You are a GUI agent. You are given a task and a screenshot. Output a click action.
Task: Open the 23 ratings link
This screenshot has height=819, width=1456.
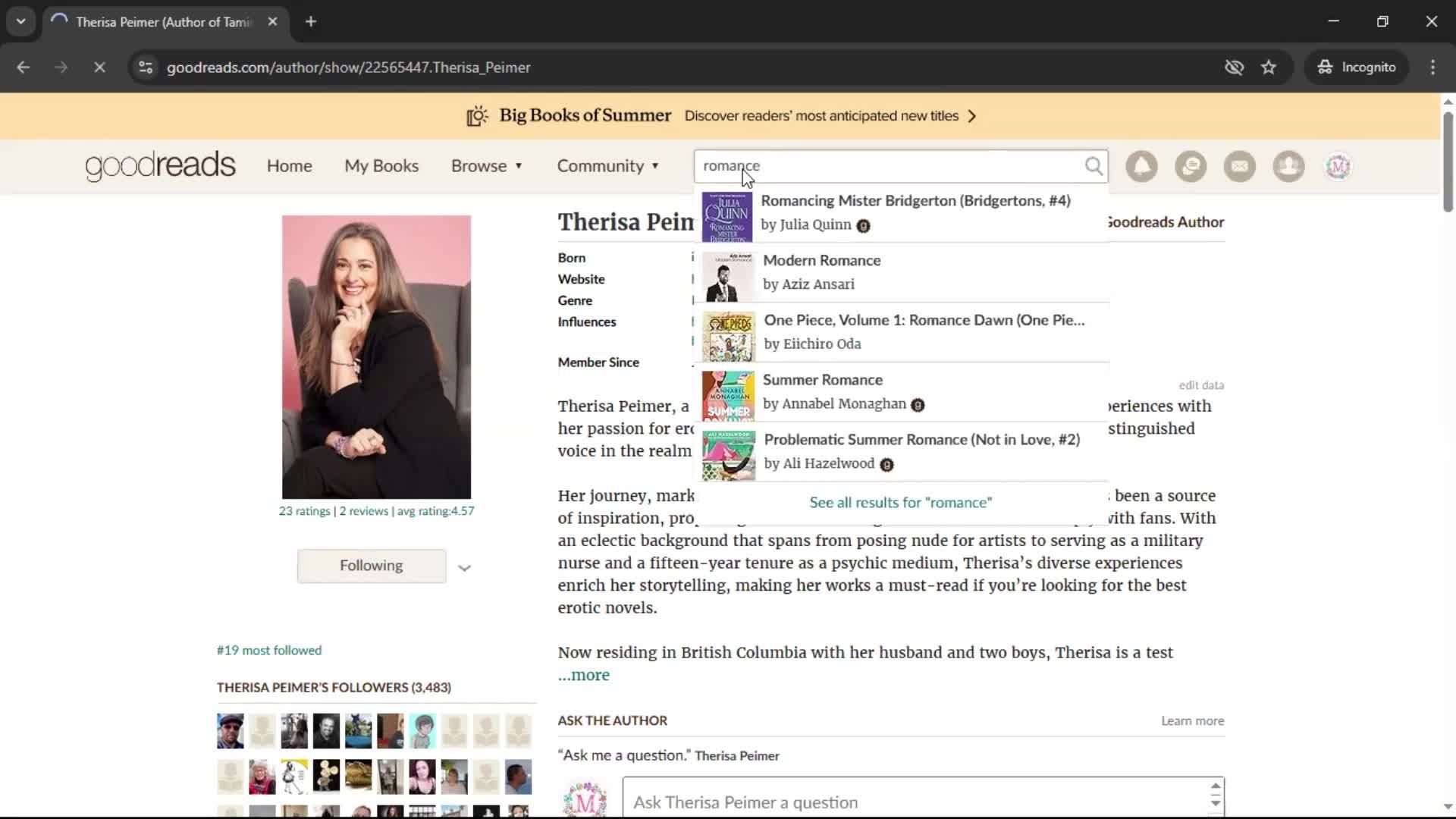click(x=304, y=511)
